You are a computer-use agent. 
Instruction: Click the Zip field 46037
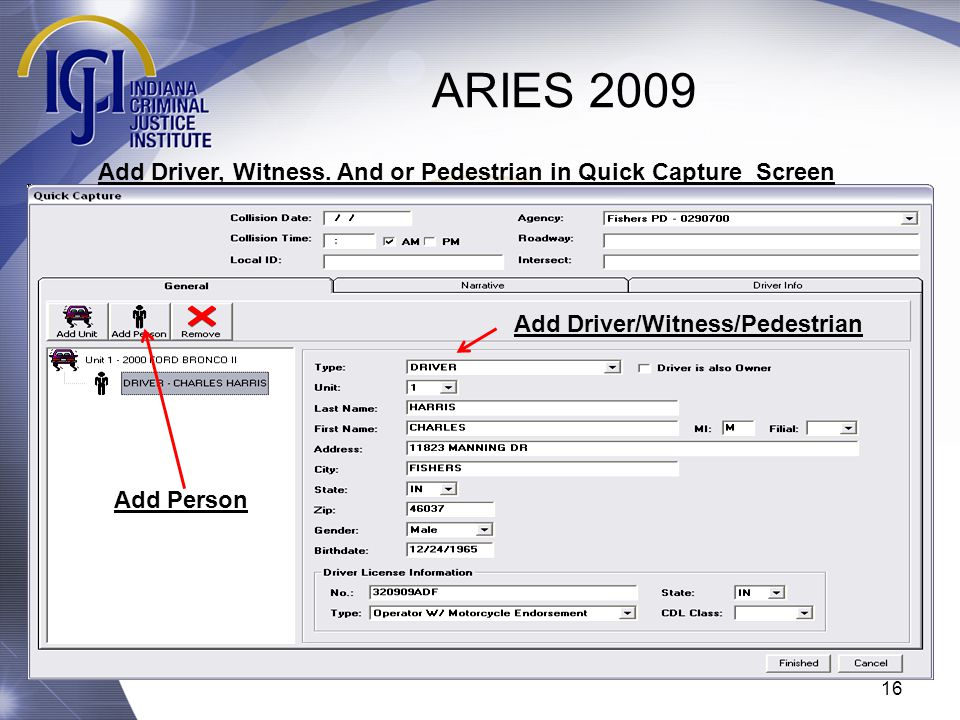(450, 509)
